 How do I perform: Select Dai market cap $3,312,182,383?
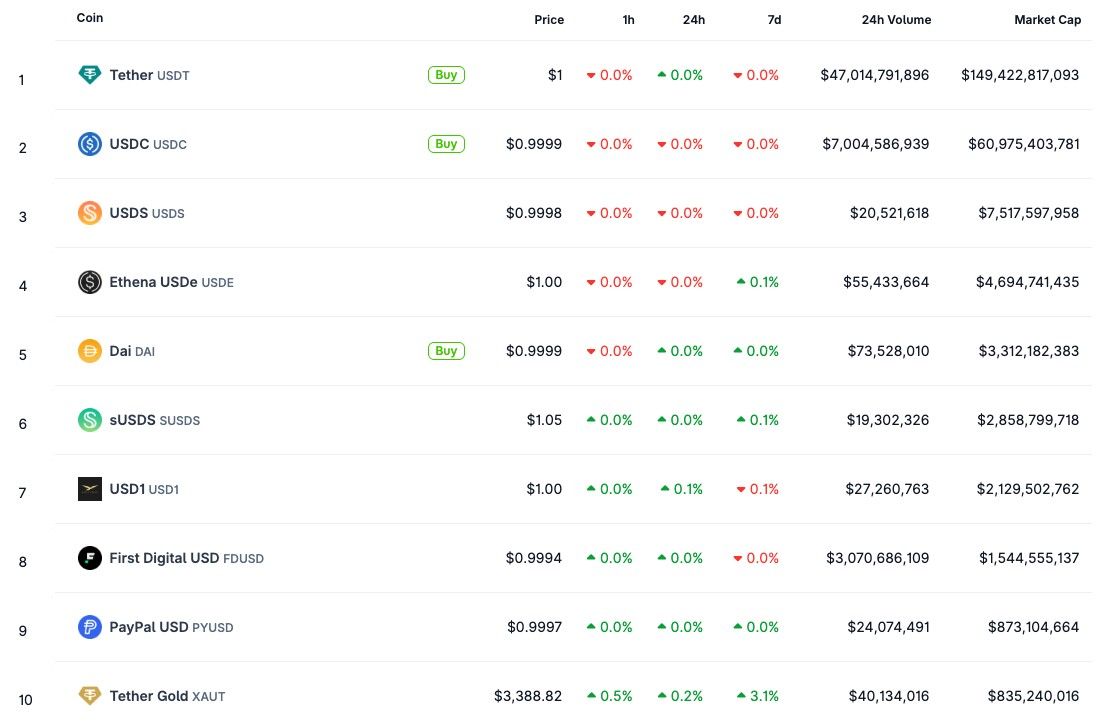(x=1028, y=351)
